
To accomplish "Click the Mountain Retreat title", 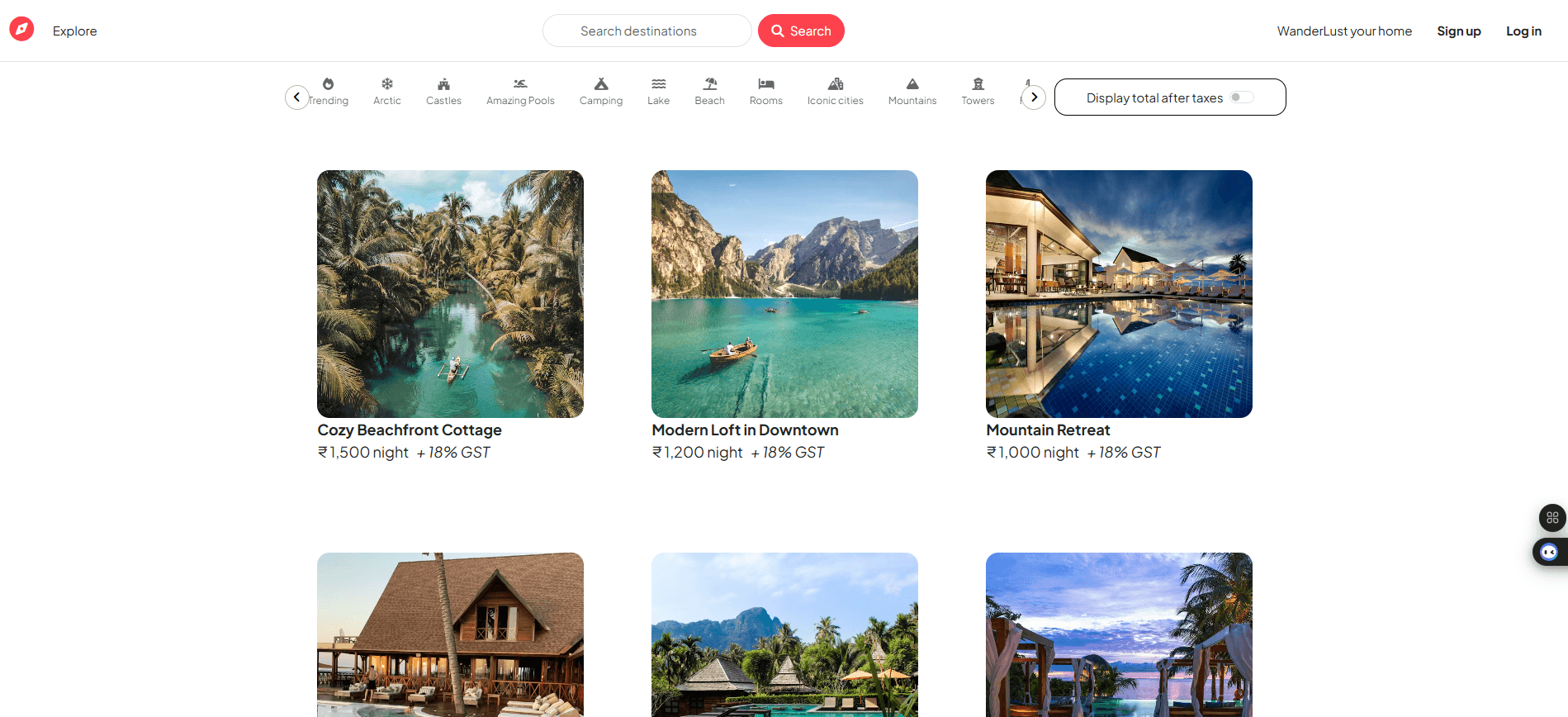I will coord(1048,430).
